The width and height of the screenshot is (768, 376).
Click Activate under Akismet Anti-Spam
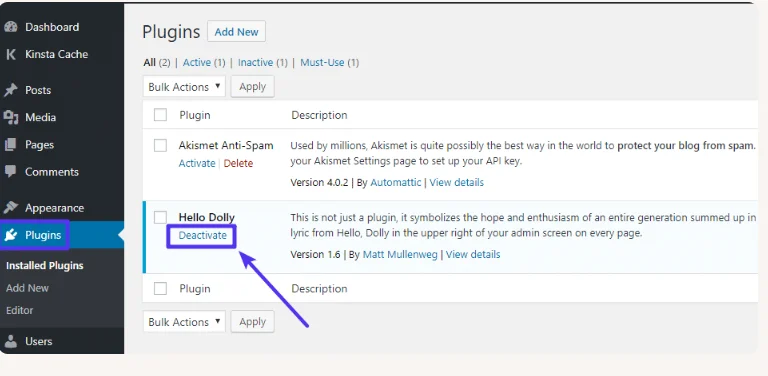(197, 164)
